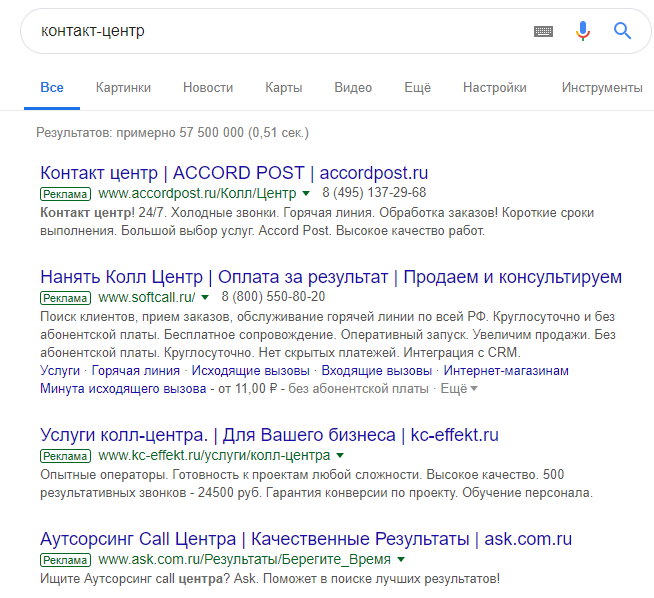The image size is (654, 598).
Task: Open the on-screen keyboard icon
Action: click(x=543, y=31)
